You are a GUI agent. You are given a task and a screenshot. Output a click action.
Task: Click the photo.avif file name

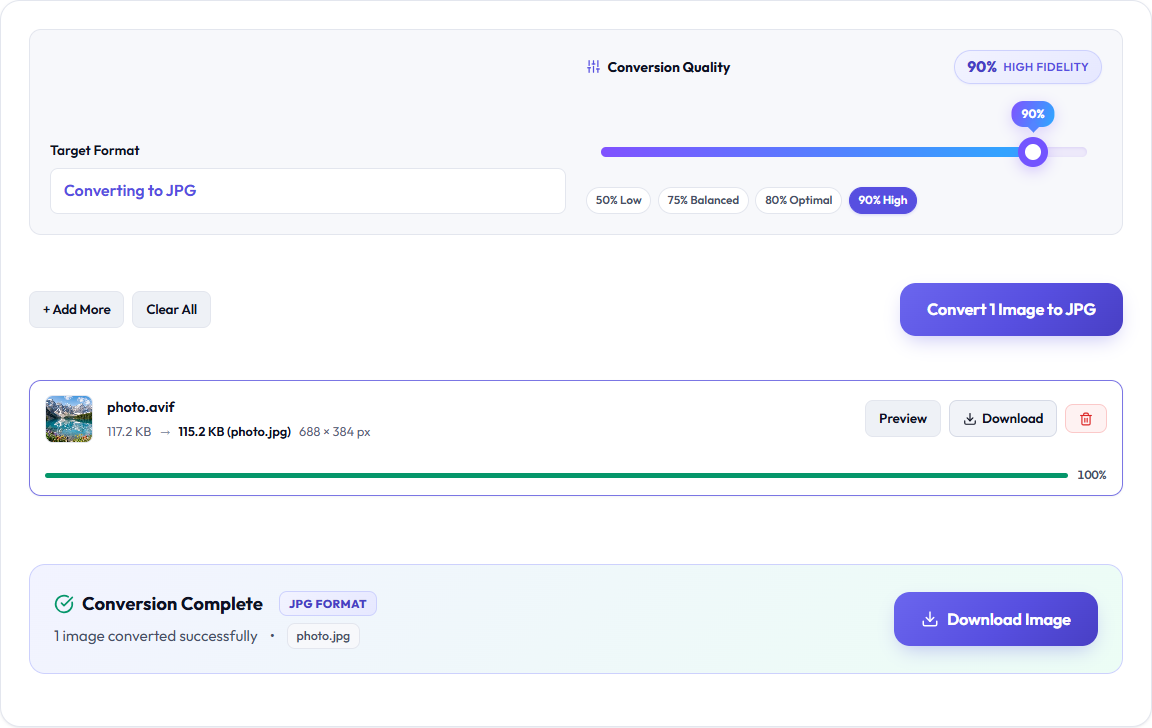(141, 407)
